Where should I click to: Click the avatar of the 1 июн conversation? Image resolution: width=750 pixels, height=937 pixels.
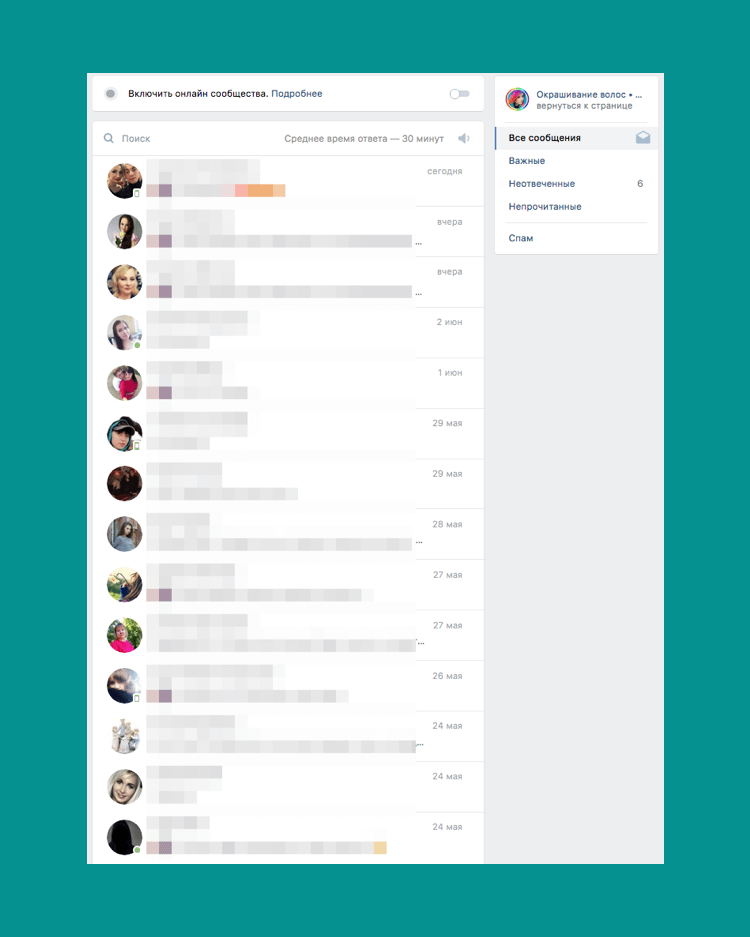(124, 383)
